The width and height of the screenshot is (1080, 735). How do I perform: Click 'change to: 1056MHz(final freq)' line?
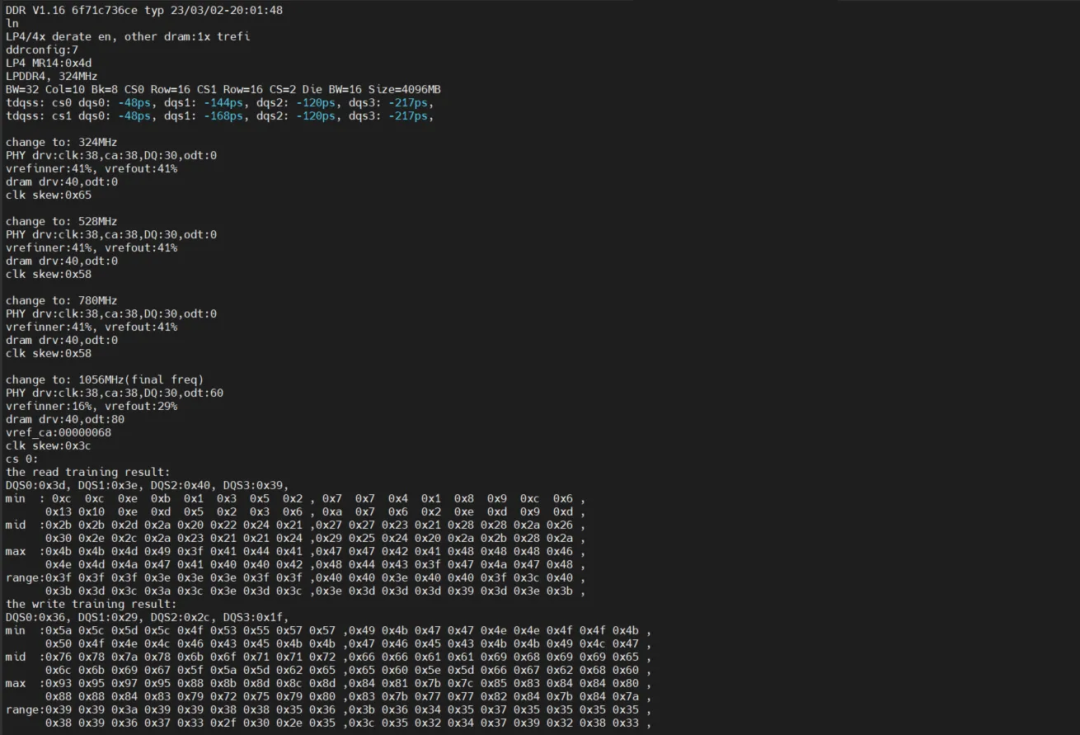coord(104,380)
